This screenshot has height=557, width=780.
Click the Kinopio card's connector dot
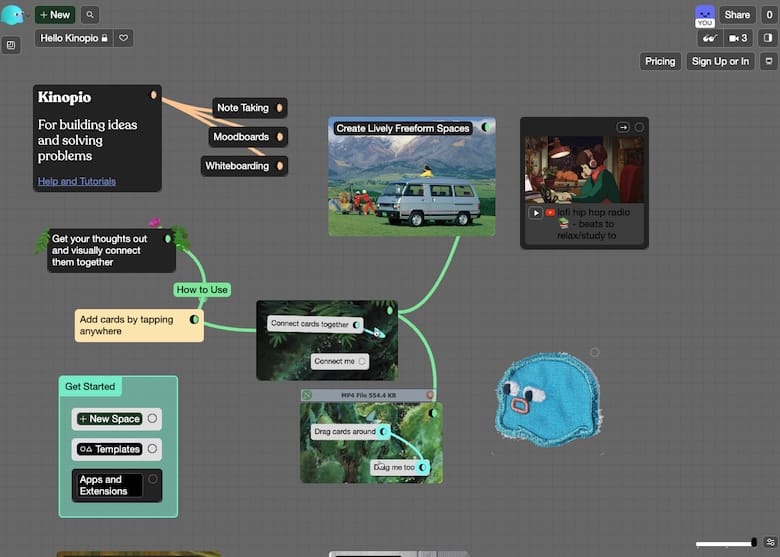point(154,95)
